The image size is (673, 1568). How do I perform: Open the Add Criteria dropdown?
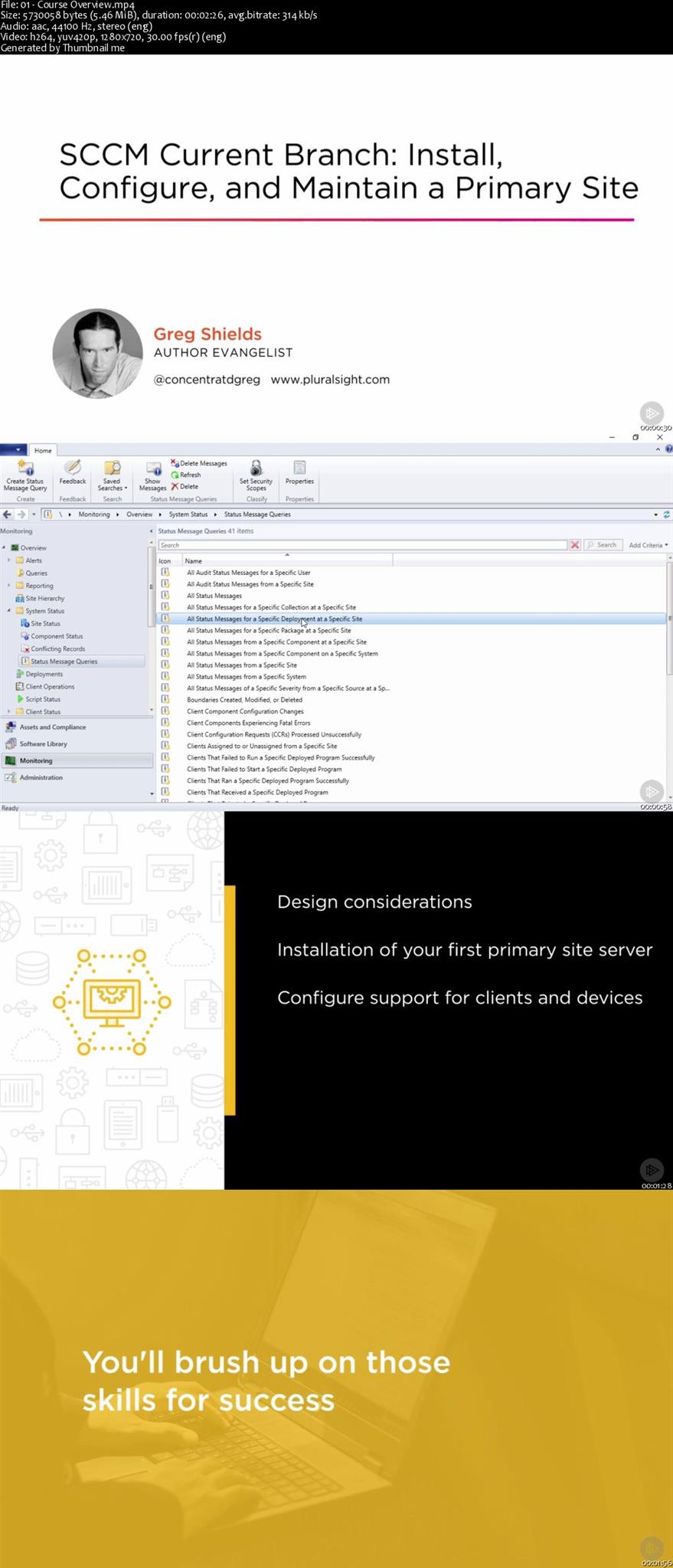coord(648,545)
